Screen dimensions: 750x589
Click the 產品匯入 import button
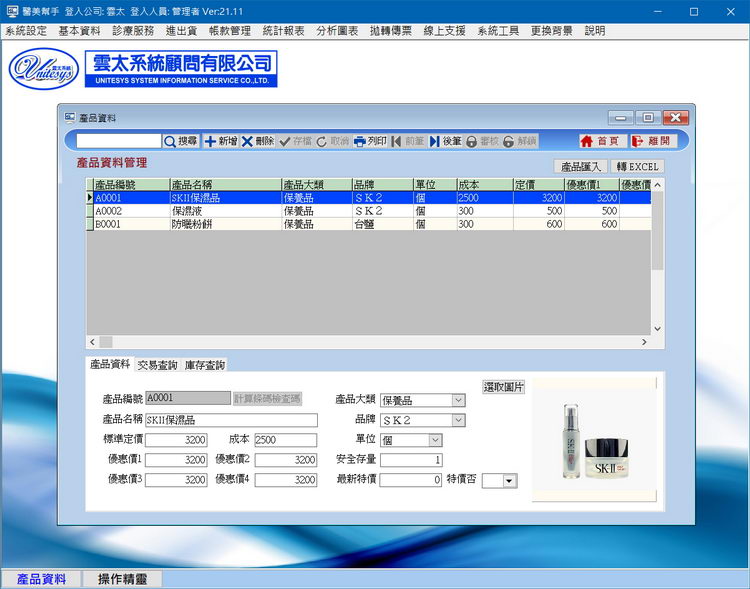[580, 166]
